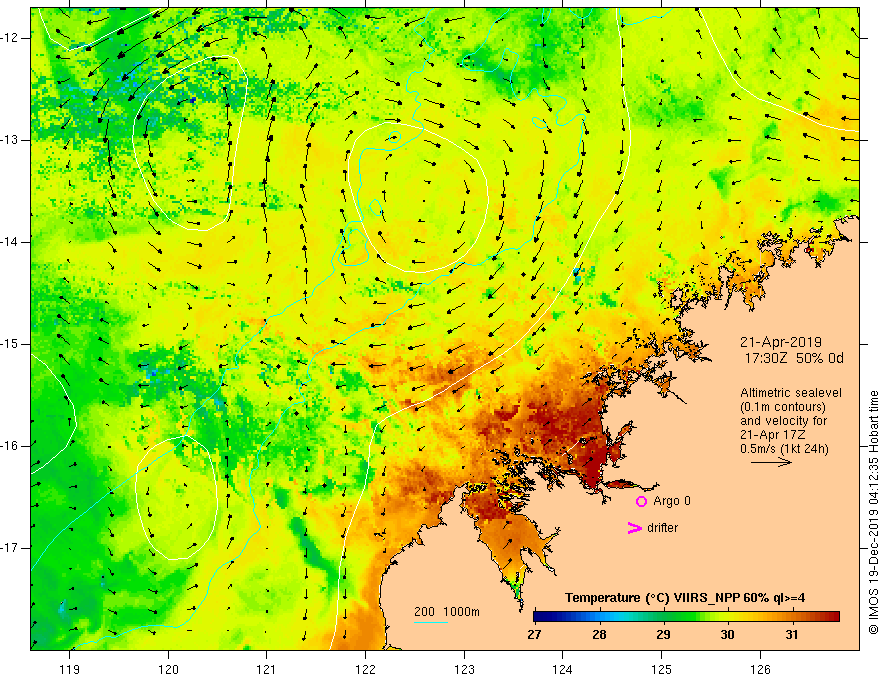The image size is (880, 680).
Task: Click longitude axis label 119
Action: click(70, 669)
